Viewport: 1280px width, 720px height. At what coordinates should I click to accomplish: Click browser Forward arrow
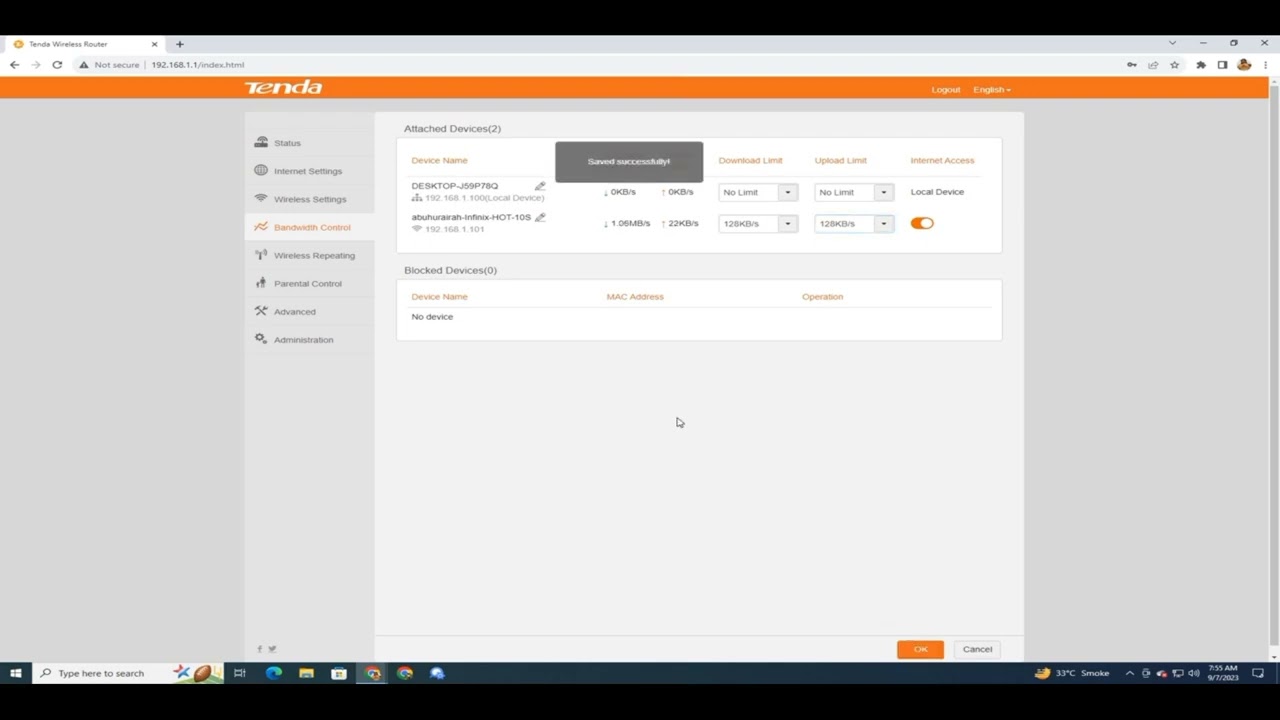(36, 65)
